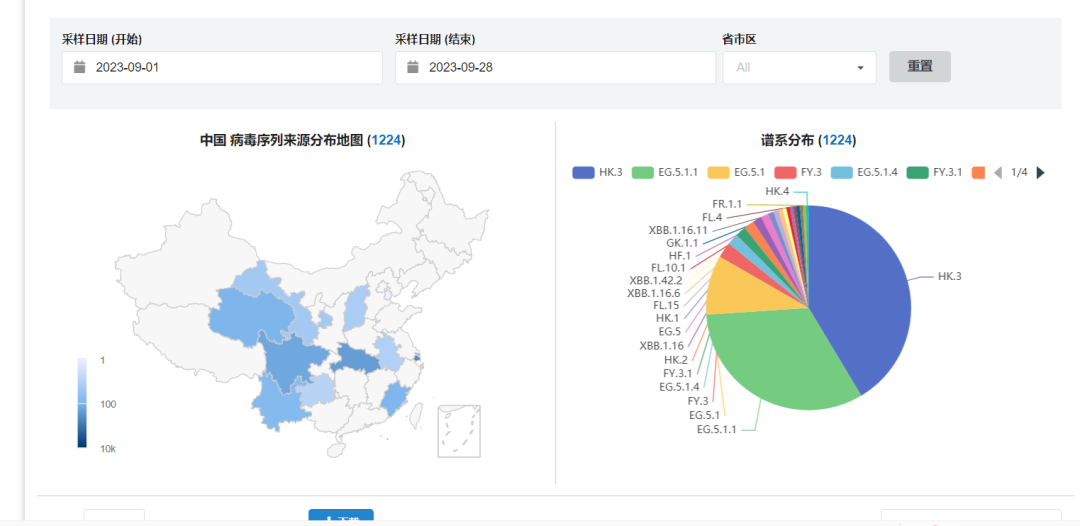Open the 省市区 All dropdown
Screen dimensions: 1080x526
click(799, 67)
